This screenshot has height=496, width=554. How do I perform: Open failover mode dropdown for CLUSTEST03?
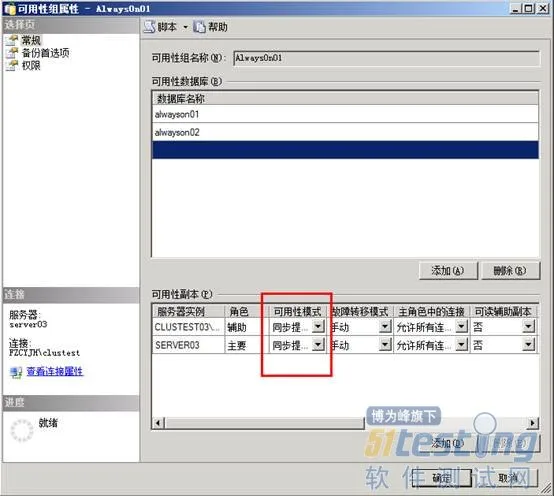tap(385, 326)
